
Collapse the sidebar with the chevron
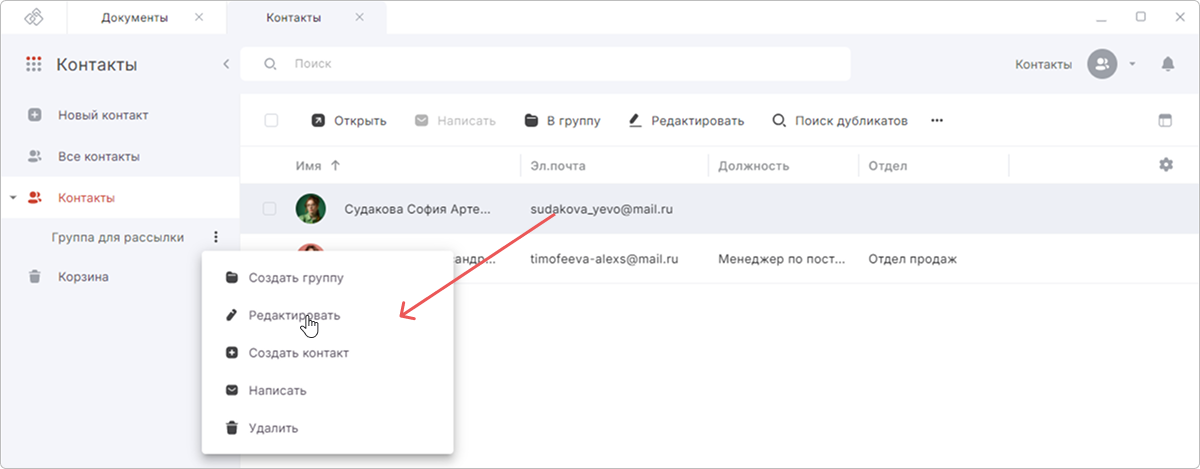click(x=226, y=64)
